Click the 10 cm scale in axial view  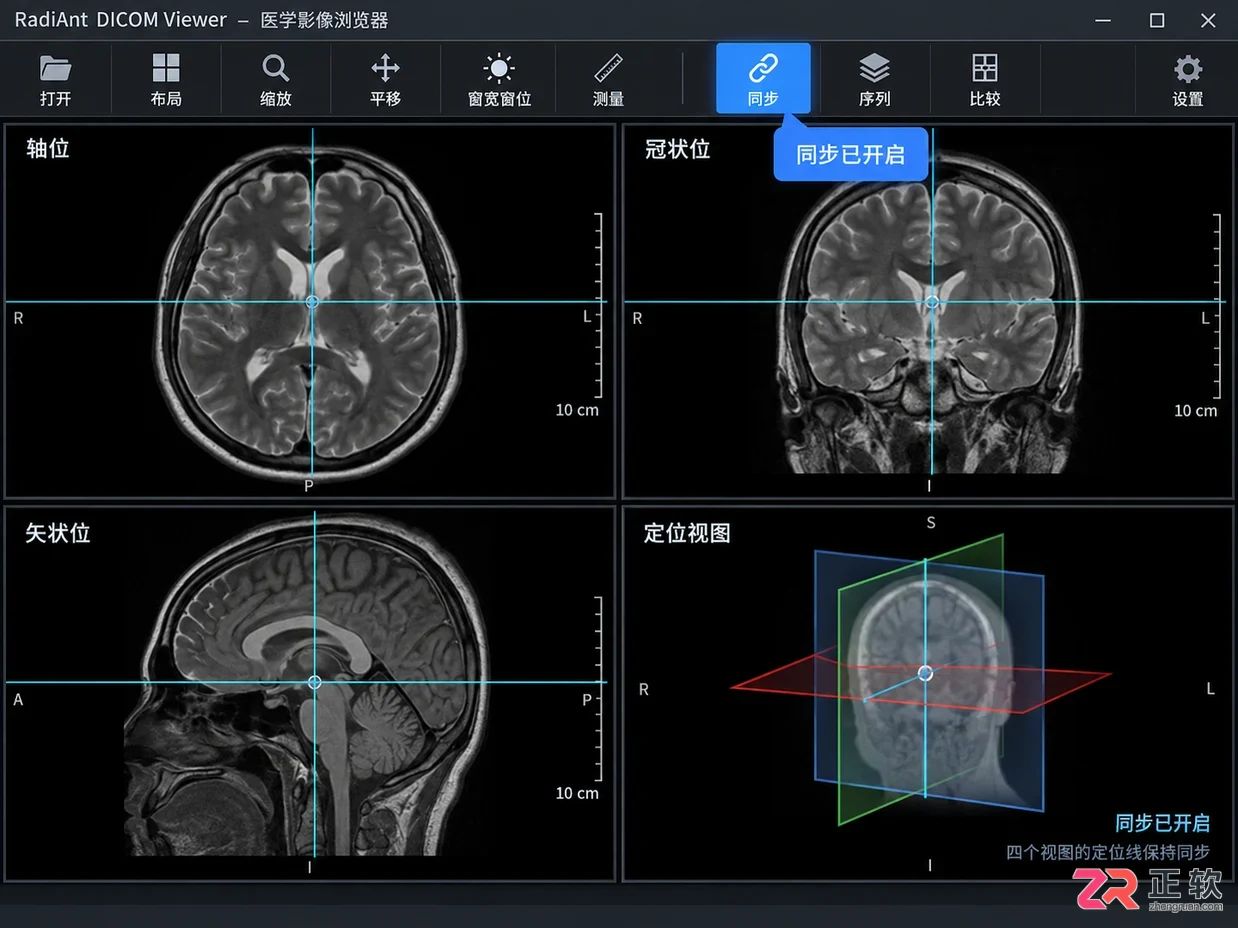(x=577, y=410)
